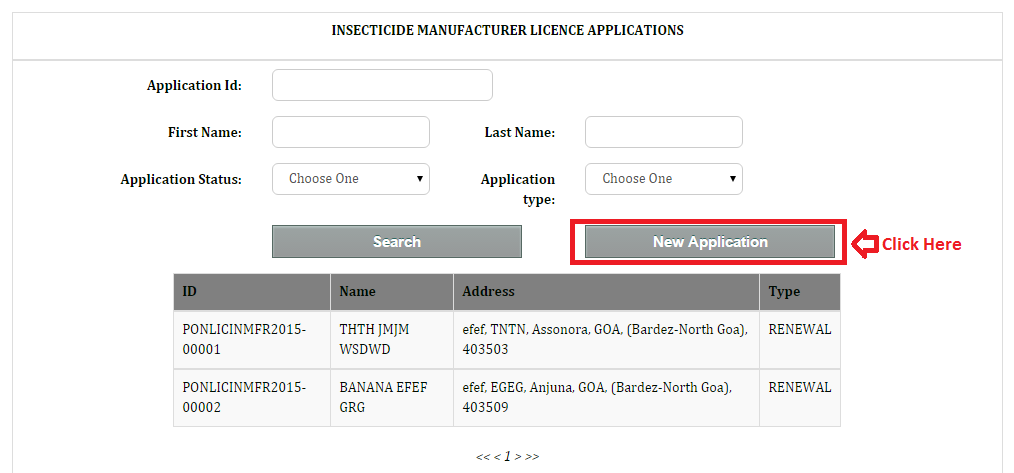Viewport: 1014px width, 473px height.
Task: Select the Last Name text box
Action: 663,132
